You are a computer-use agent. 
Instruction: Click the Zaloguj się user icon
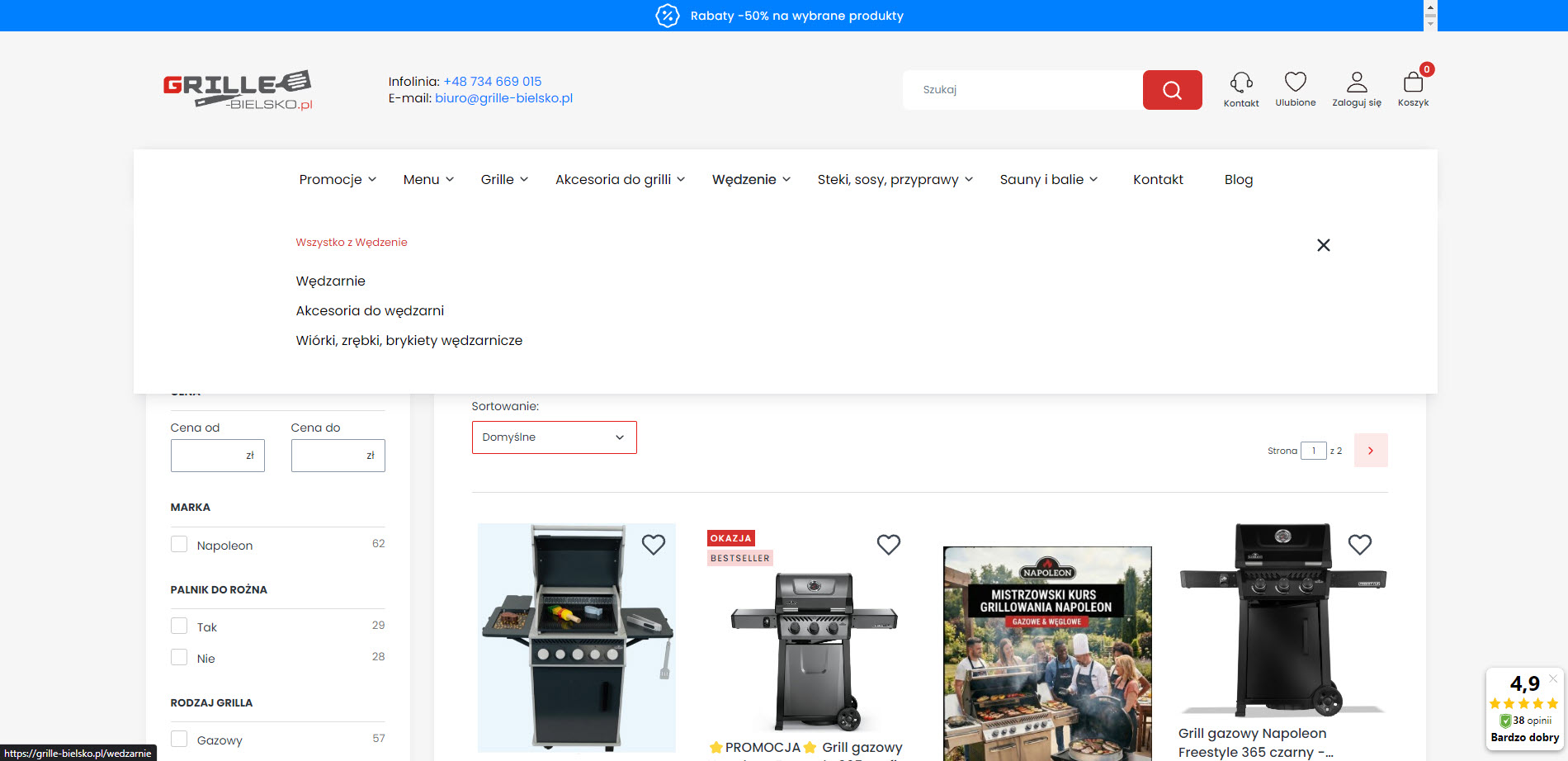tap(1356, 83)
